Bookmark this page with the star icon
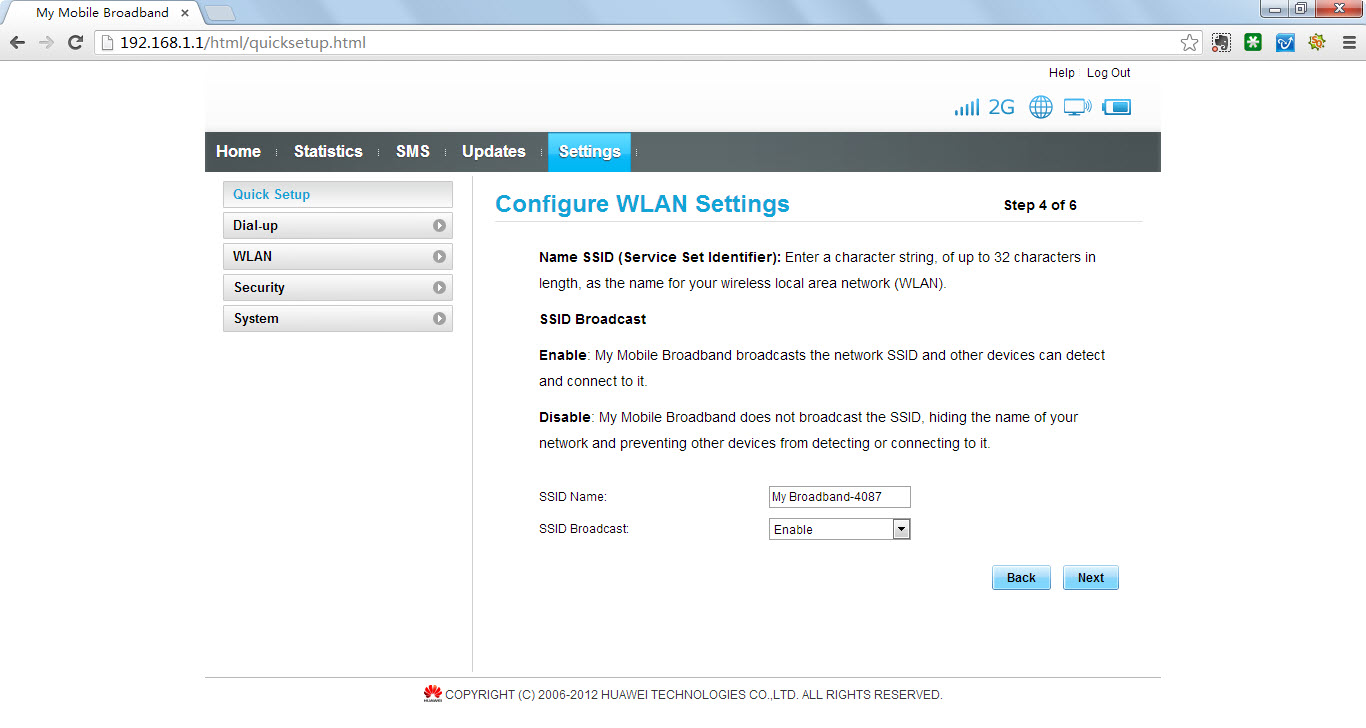 click(1189, 43)
